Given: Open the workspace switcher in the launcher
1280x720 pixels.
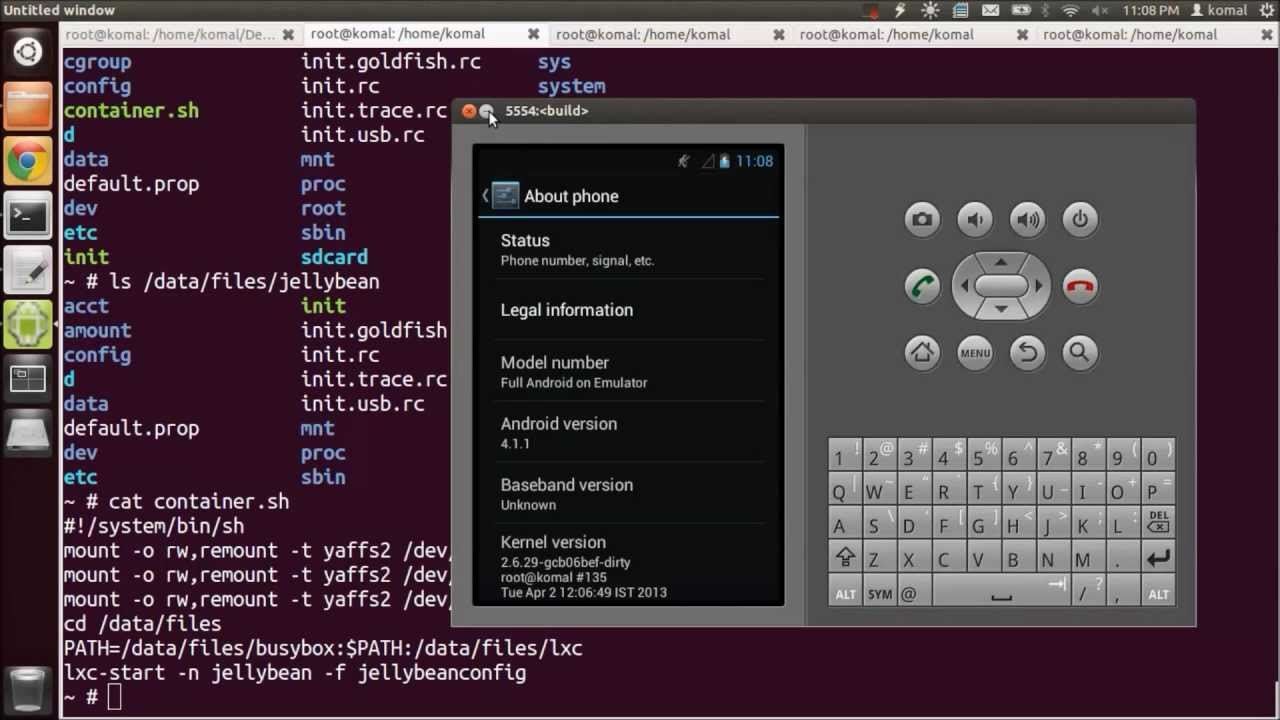Looking at the screenshot, I should click(x=28, y=379).
